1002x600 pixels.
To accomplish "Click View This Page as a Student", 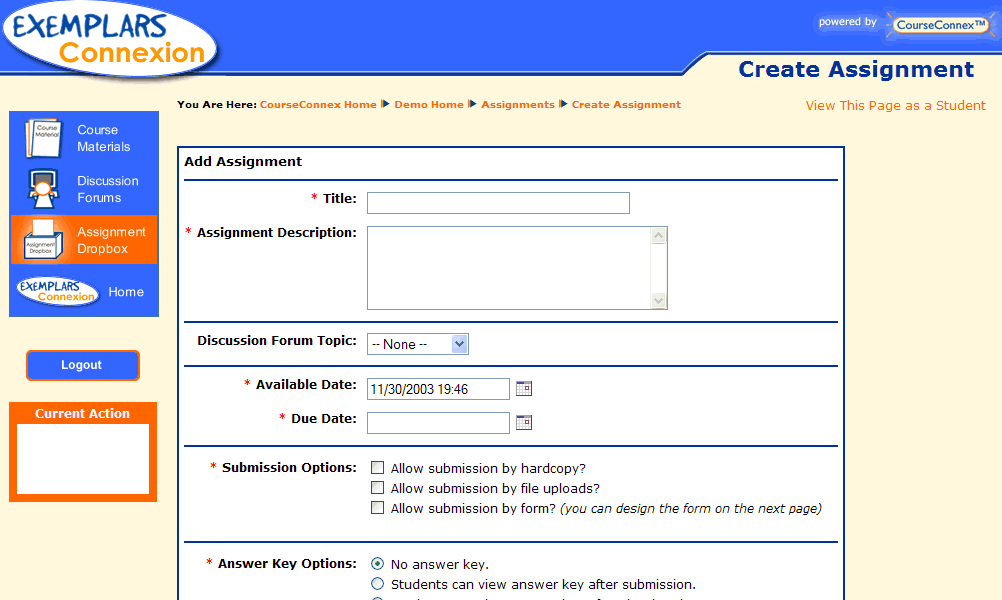I will pos(895,106).
